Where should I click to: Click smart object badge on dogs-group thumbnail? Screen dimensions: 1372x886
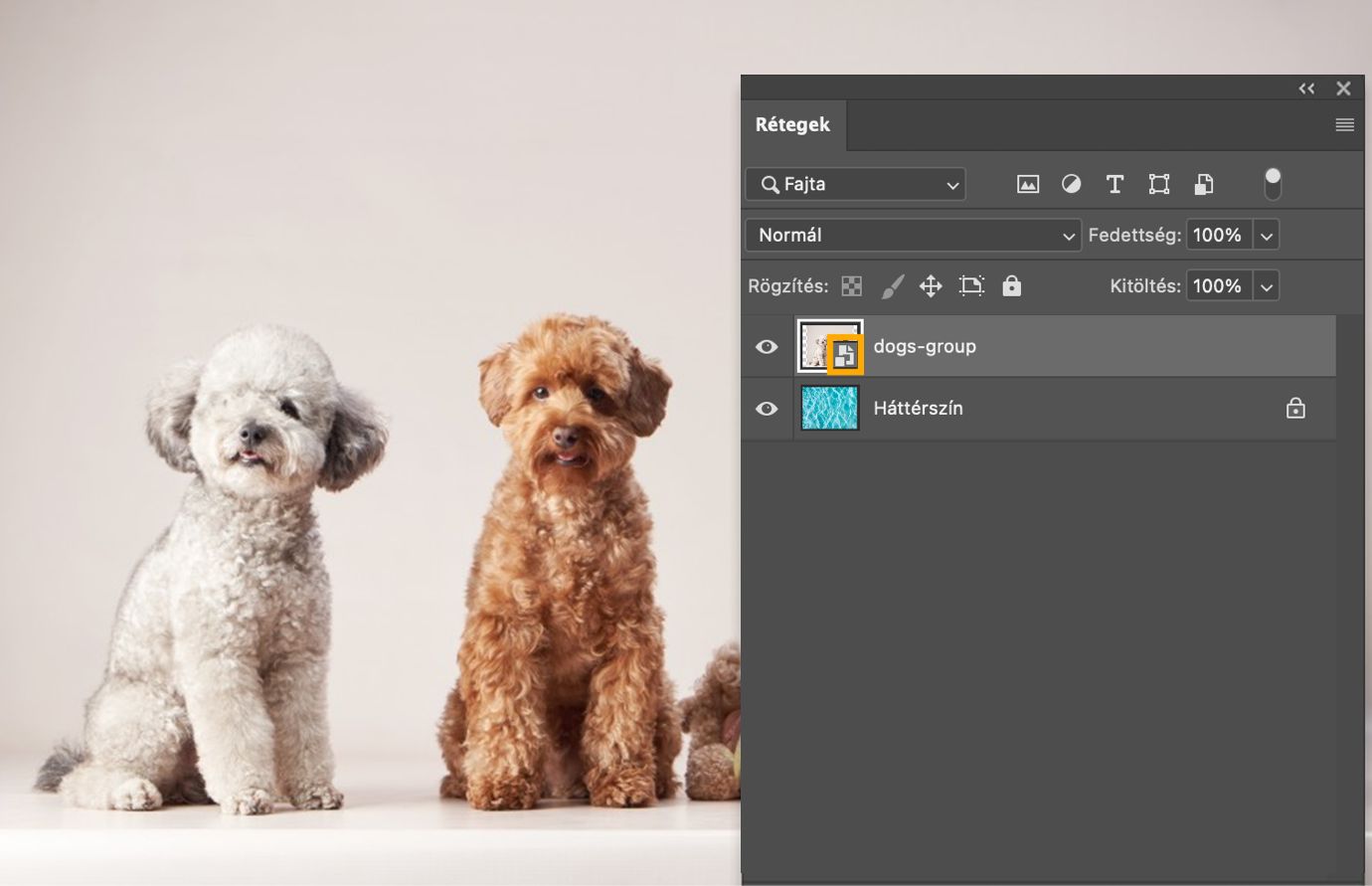845,356
